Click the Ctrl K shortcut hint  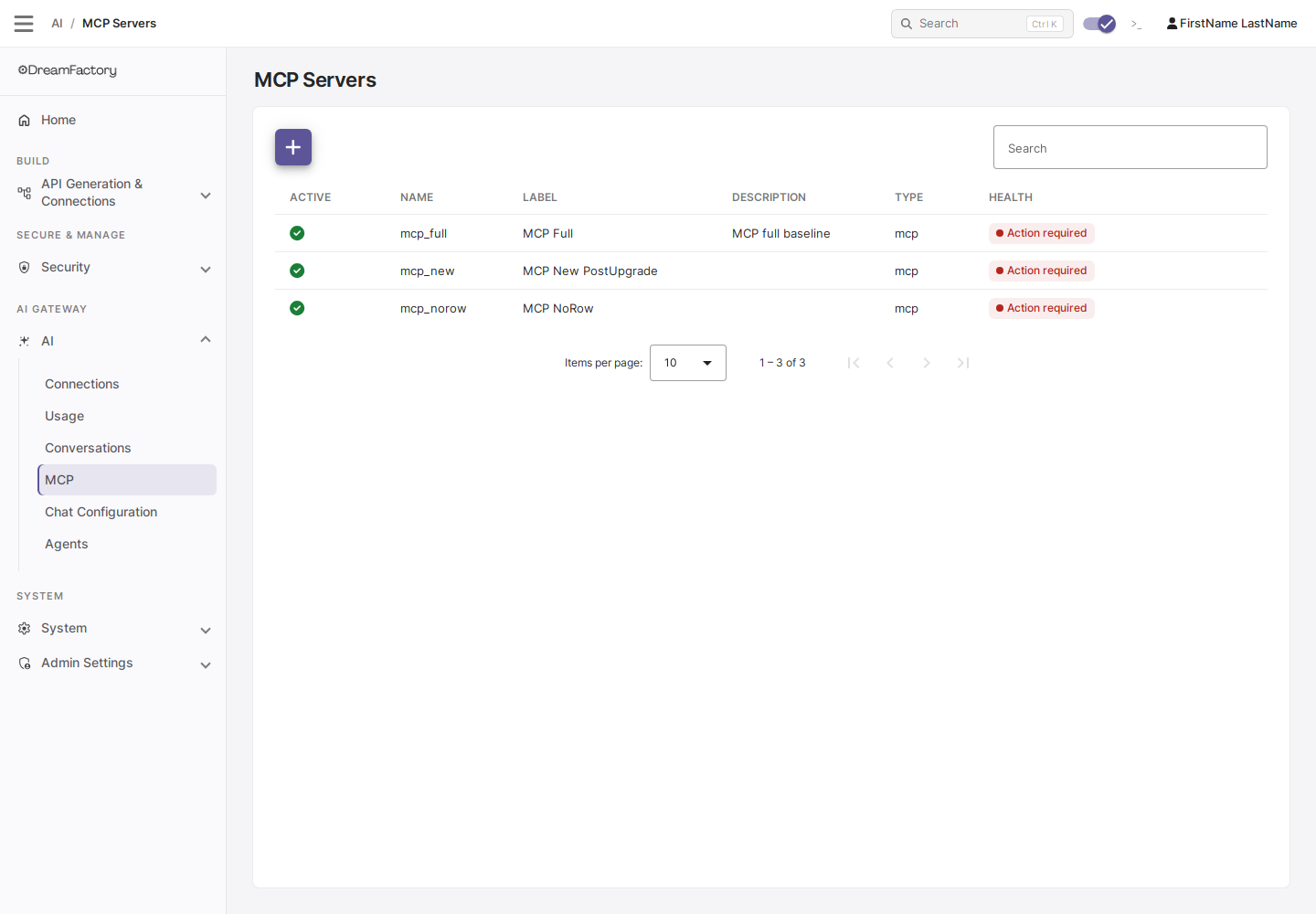click(x=1045, y=25)
